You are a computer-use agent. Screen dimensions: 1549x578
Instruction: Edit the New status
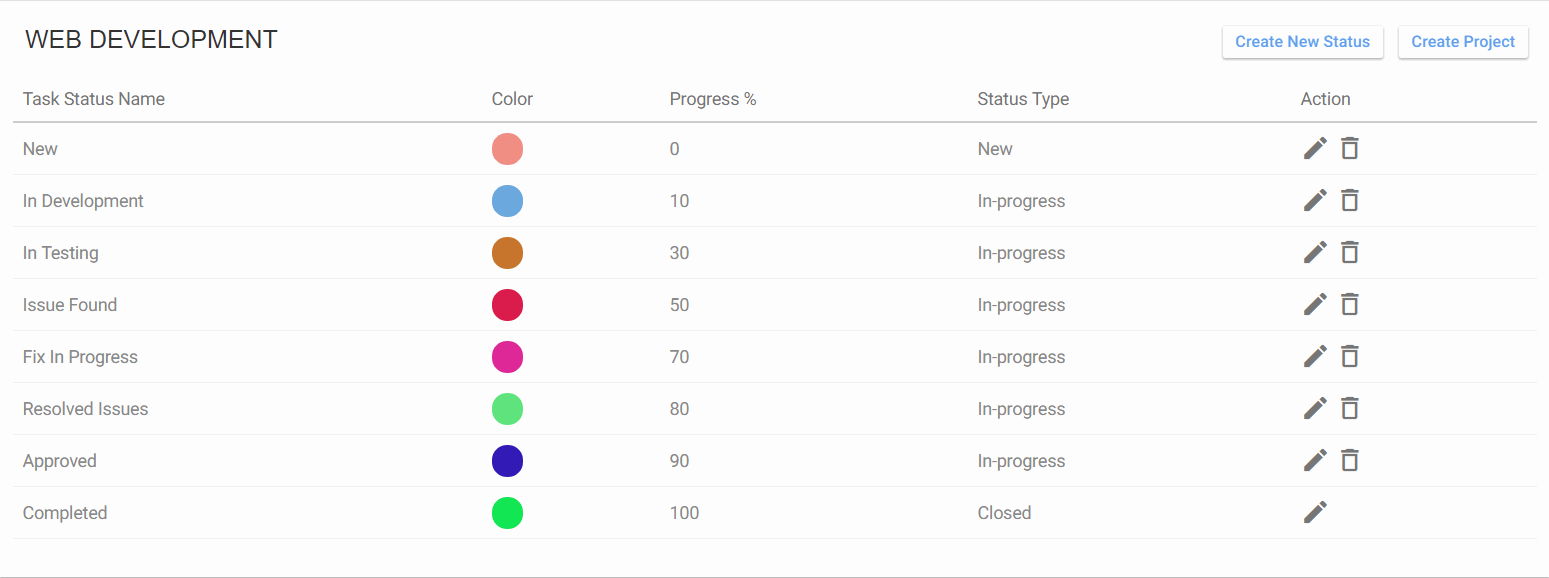click(x=1315, y=148)
